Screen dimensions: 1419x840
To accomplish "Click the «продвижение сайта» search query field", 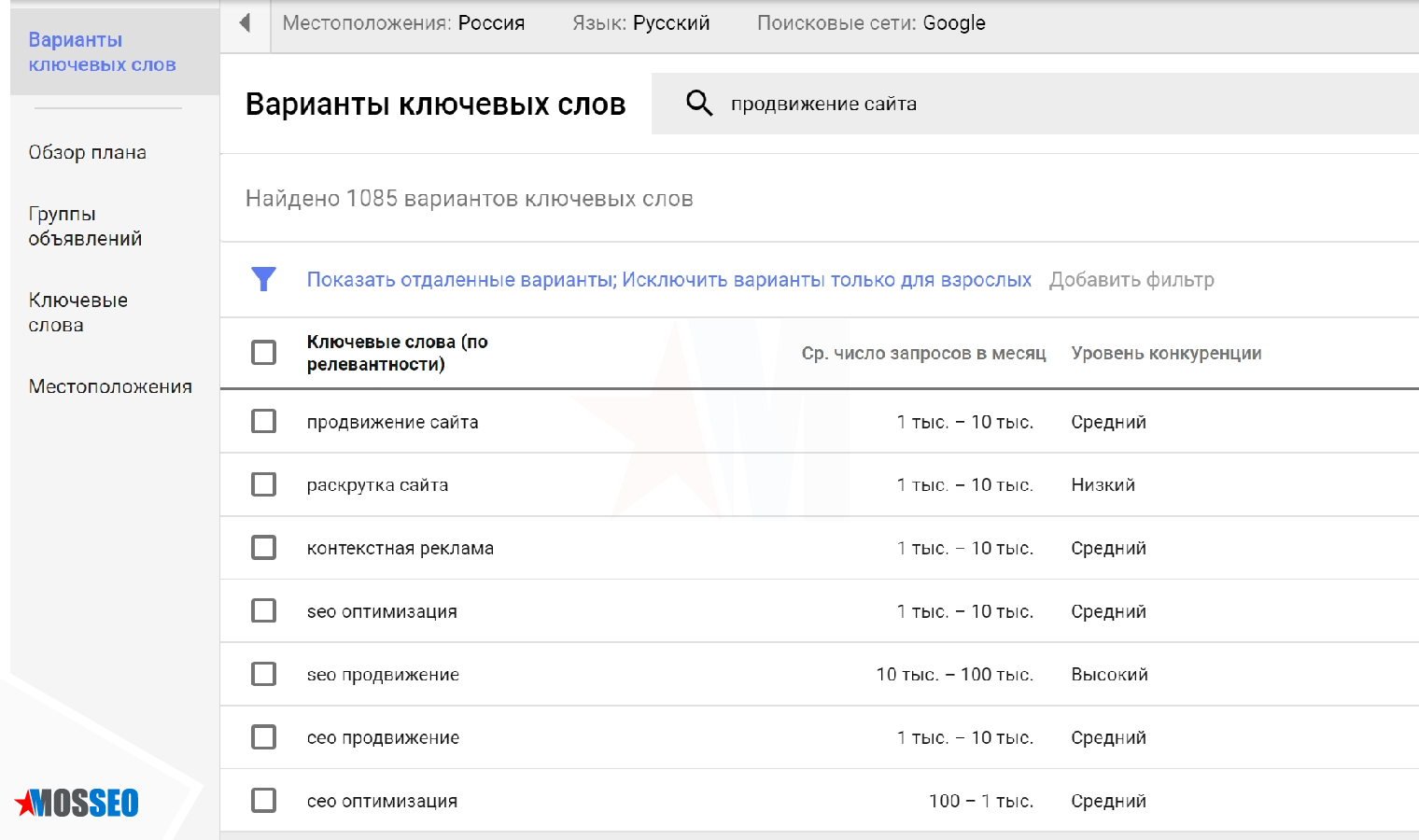I will 822,104.
